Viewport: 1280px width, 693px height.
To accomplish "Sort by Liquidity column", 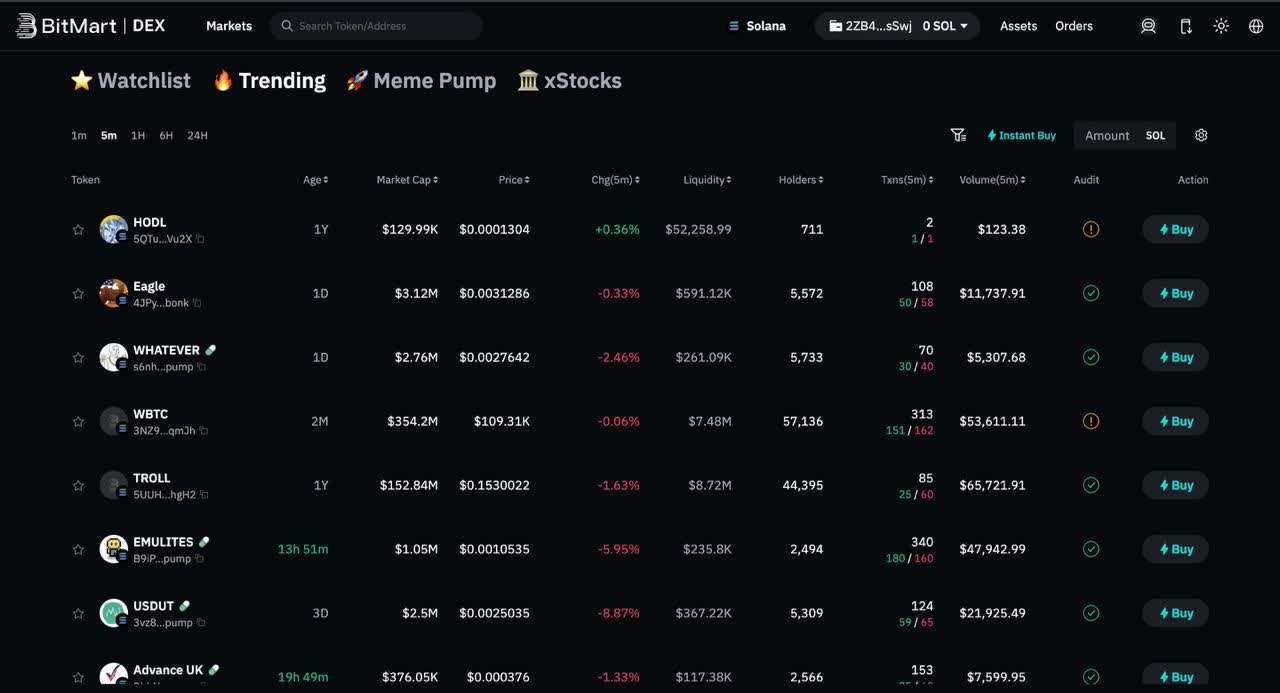I will [x=707, y=180].
